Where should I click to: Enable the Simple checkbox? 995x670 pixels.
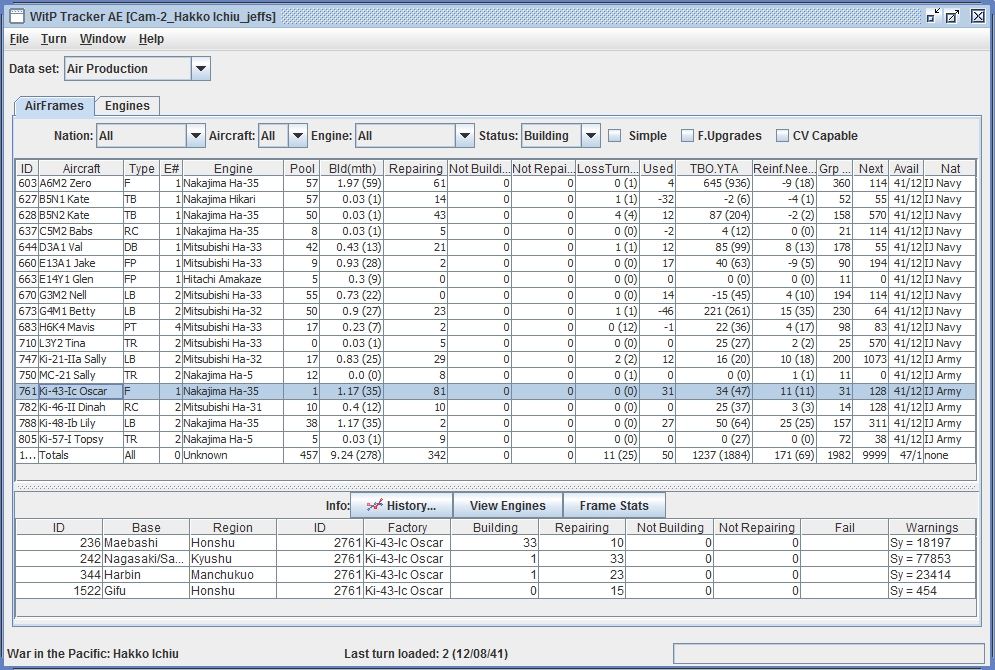pyautogui.click(x=616, y=136)
